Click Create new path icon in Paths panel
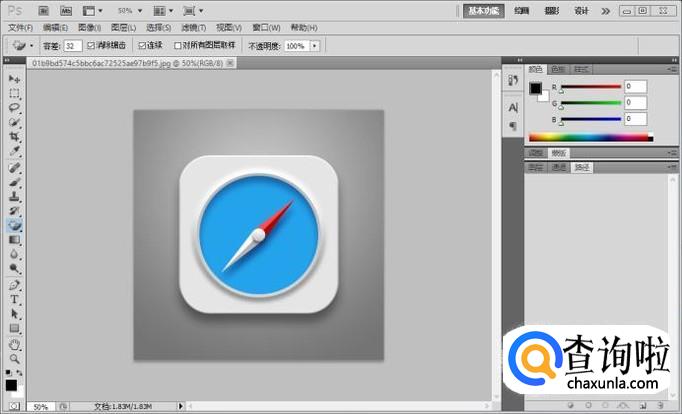 point(643,405)
